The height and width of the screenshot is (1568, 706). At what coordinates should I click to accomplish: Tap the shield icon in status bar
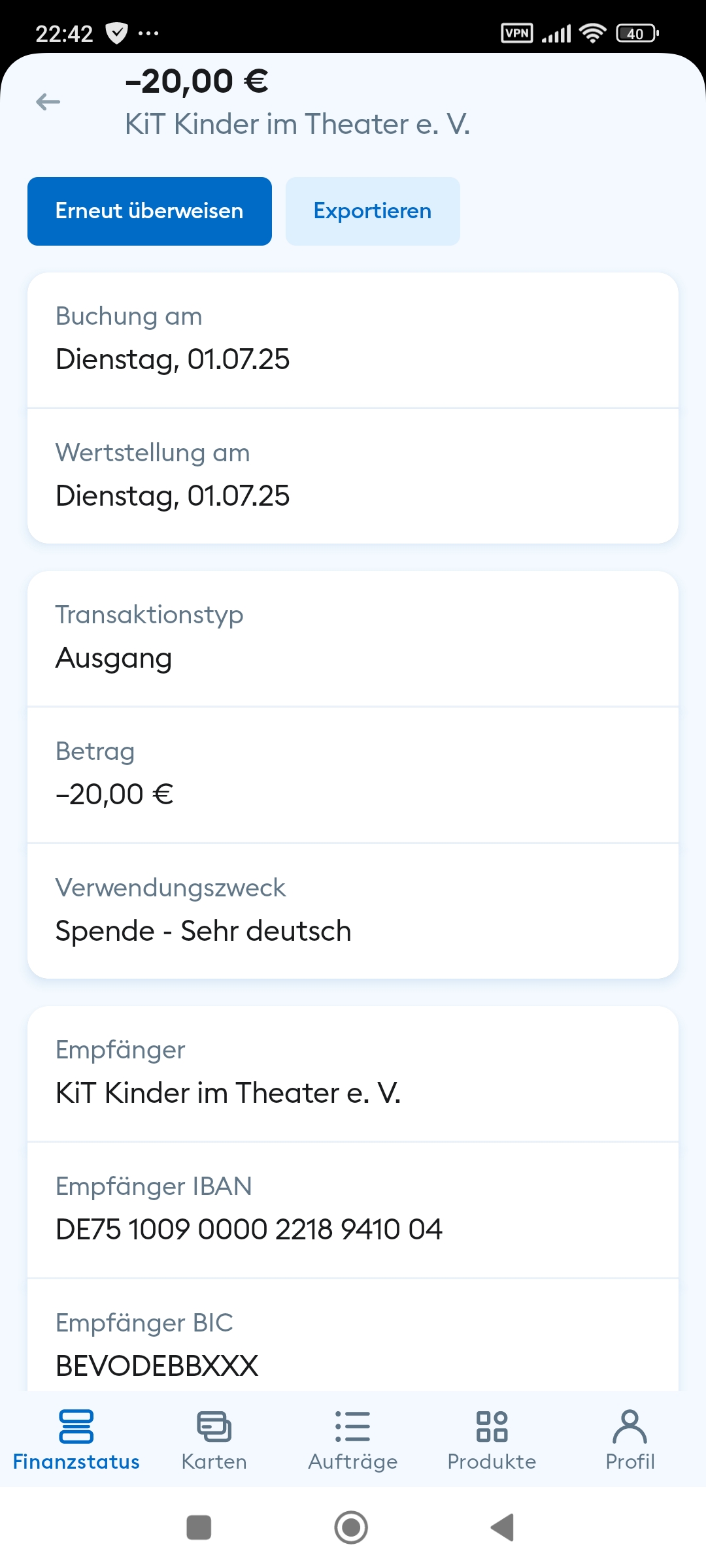(x=116, y=33)
